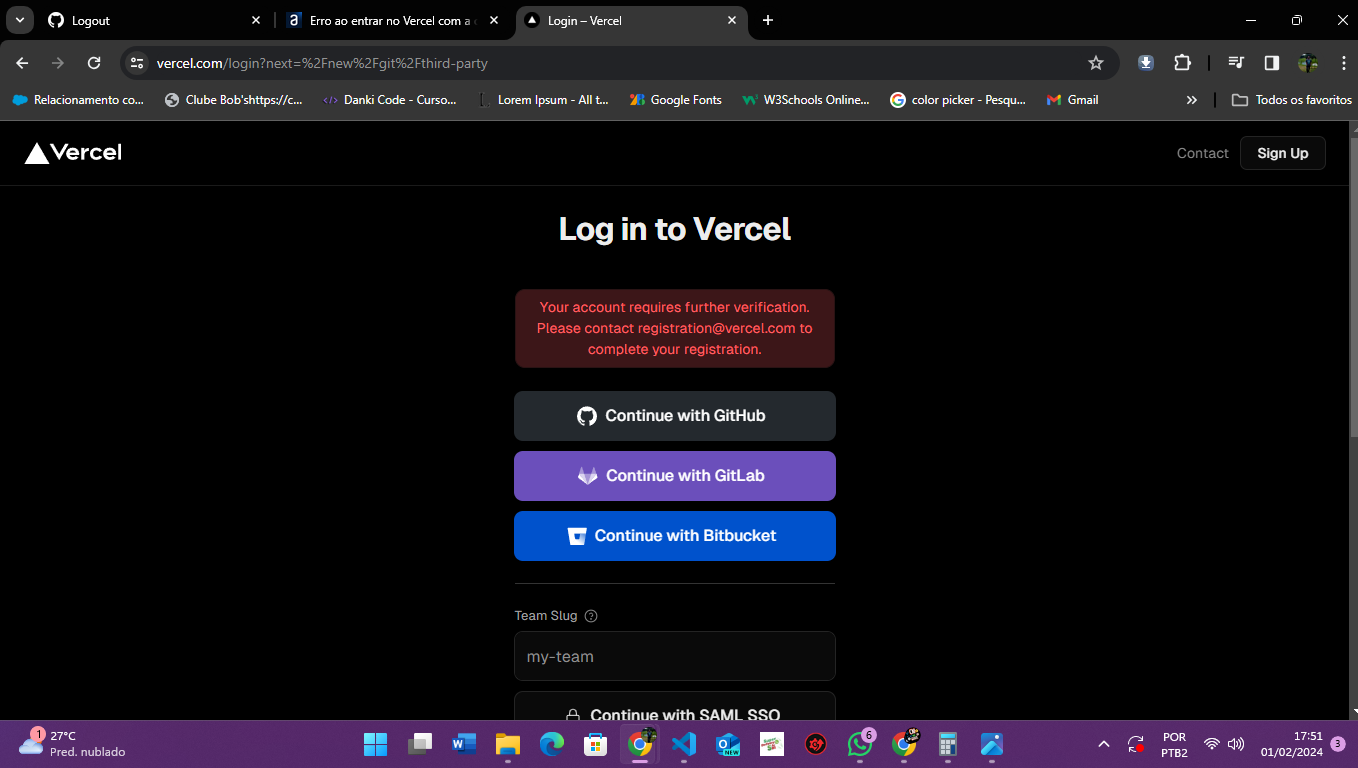Click Continue with Bitbucket
The image size is (1358, 768).
pos(675,536)
